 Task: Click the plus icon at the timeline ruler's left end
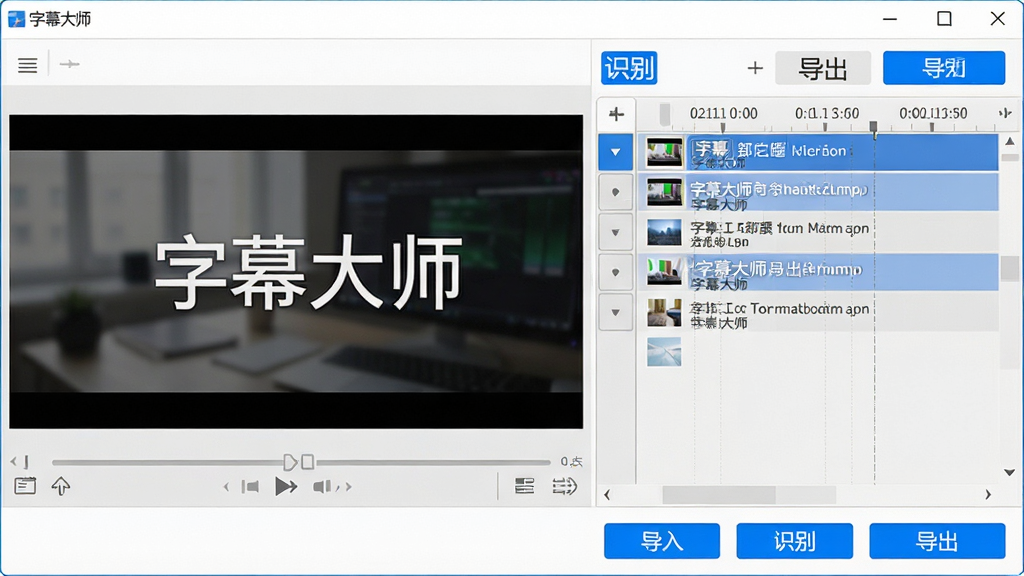[x=616, y=114]
